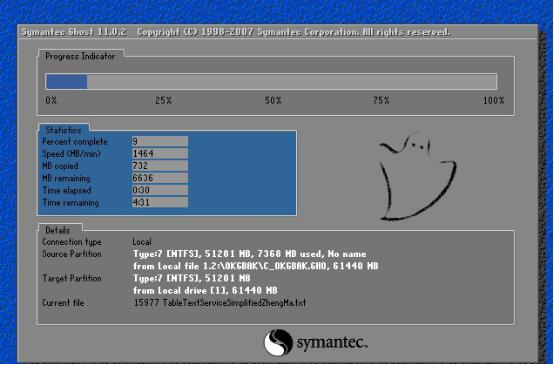Image resolution: width=554 pixels, height=378 pixels.
Task: Click the Percent complete value field
Action: [160, 141]
